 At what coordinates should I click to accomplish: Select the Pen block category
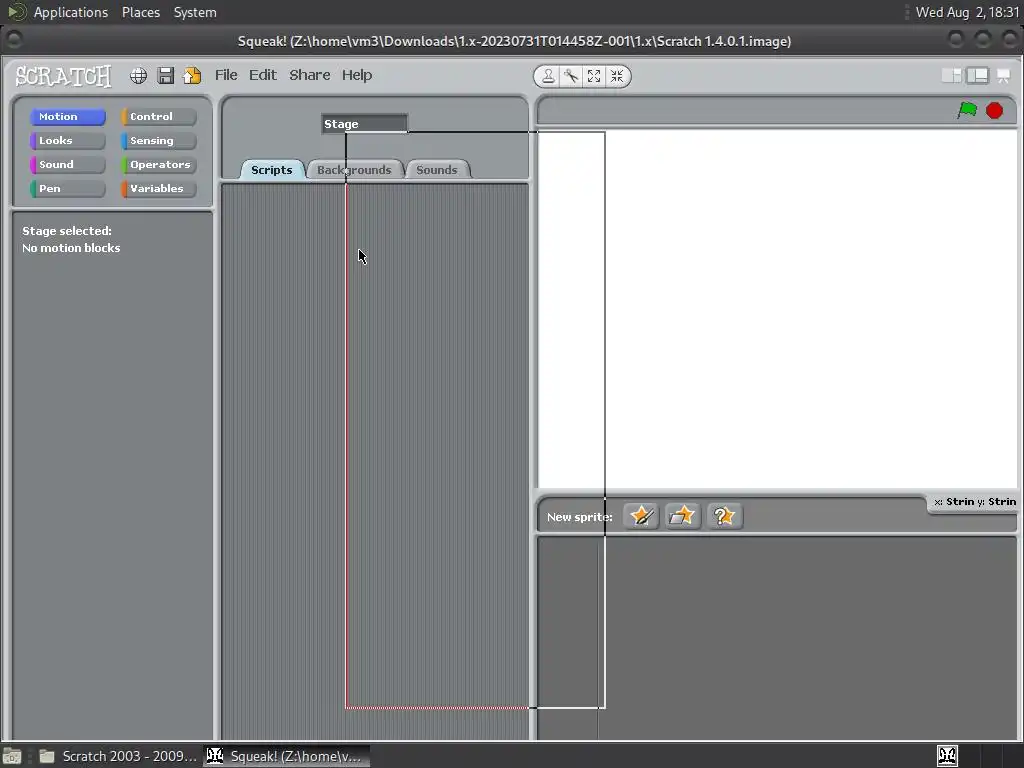[x=67, y=189]
